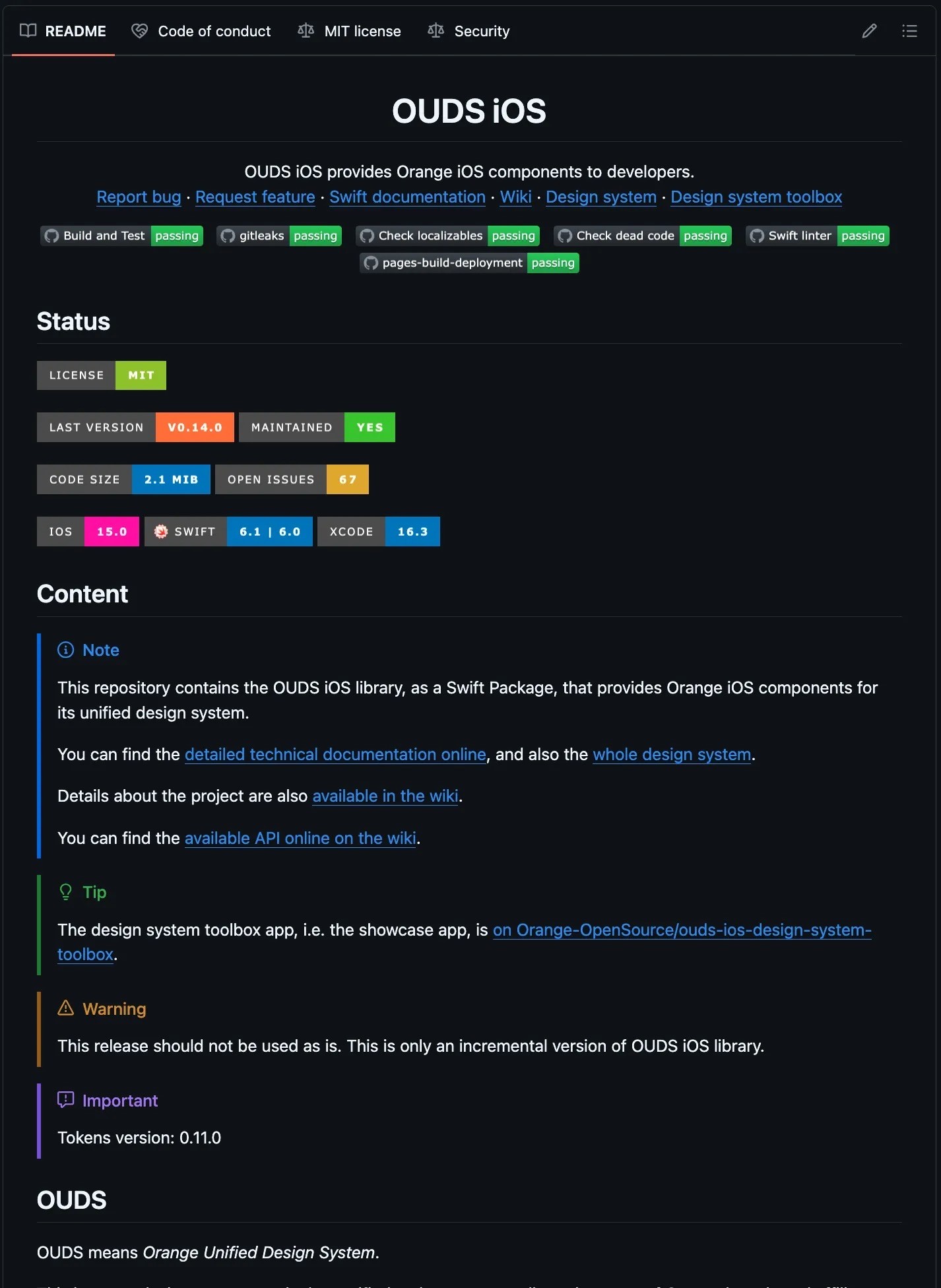Click the Swift 6.1 | 6.0 badge

pyautogui.click(x=228, y=531)
